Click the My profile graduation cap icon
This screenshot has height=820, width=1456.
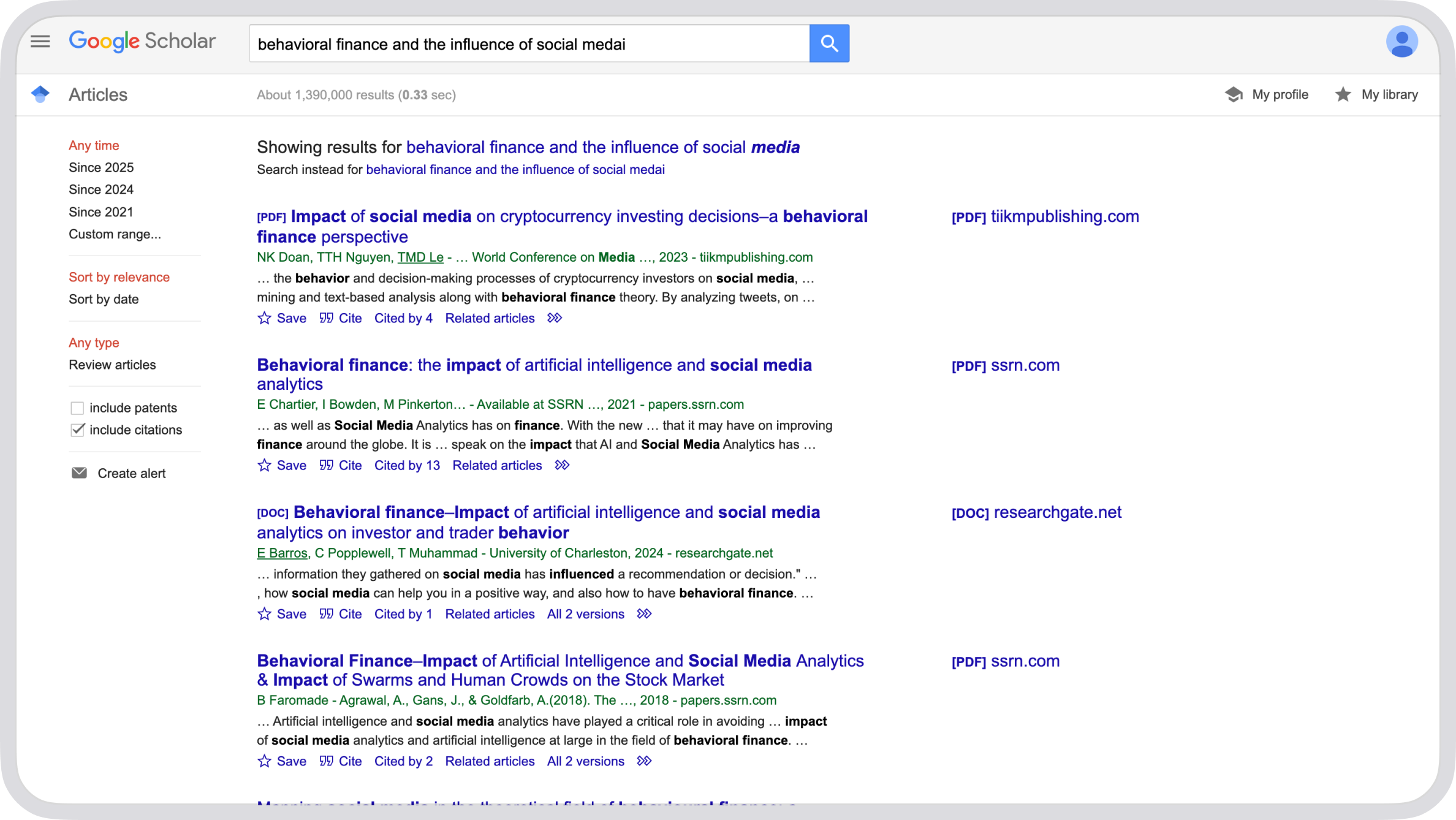[1234, 94]
